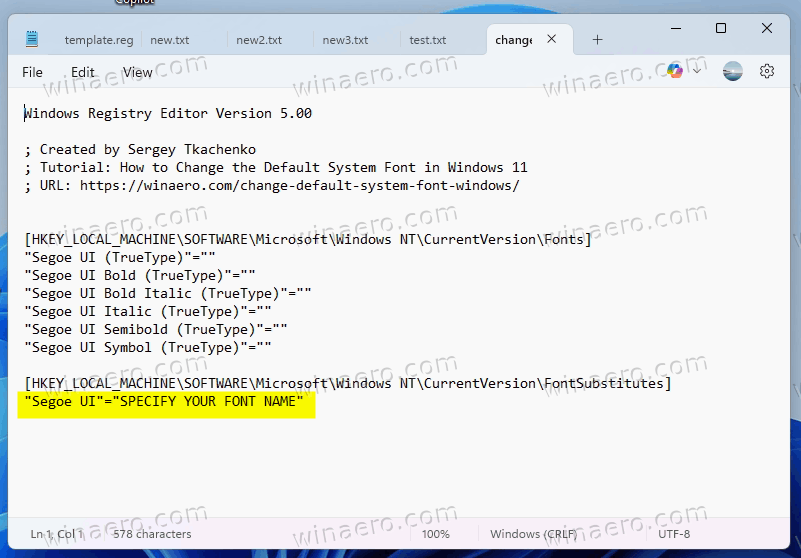Click Windows (CRLF) line ending indicator
801x558 pixels.
pos(534,534)
